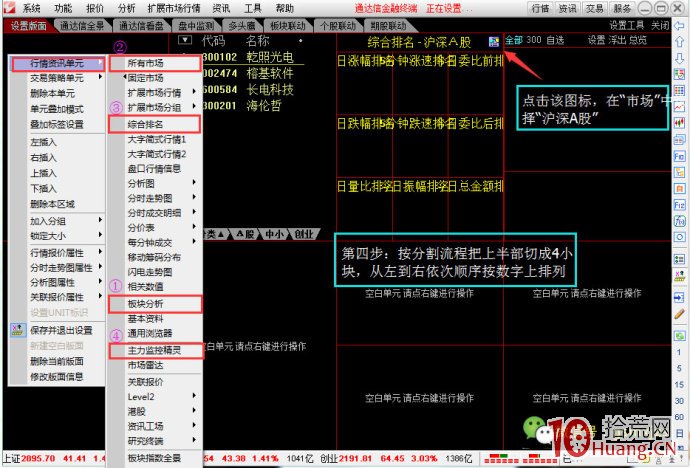Screen dimensions: 690x468
Task: Expand the 加入分组 submenu
Action: click(x=57, y=221)
